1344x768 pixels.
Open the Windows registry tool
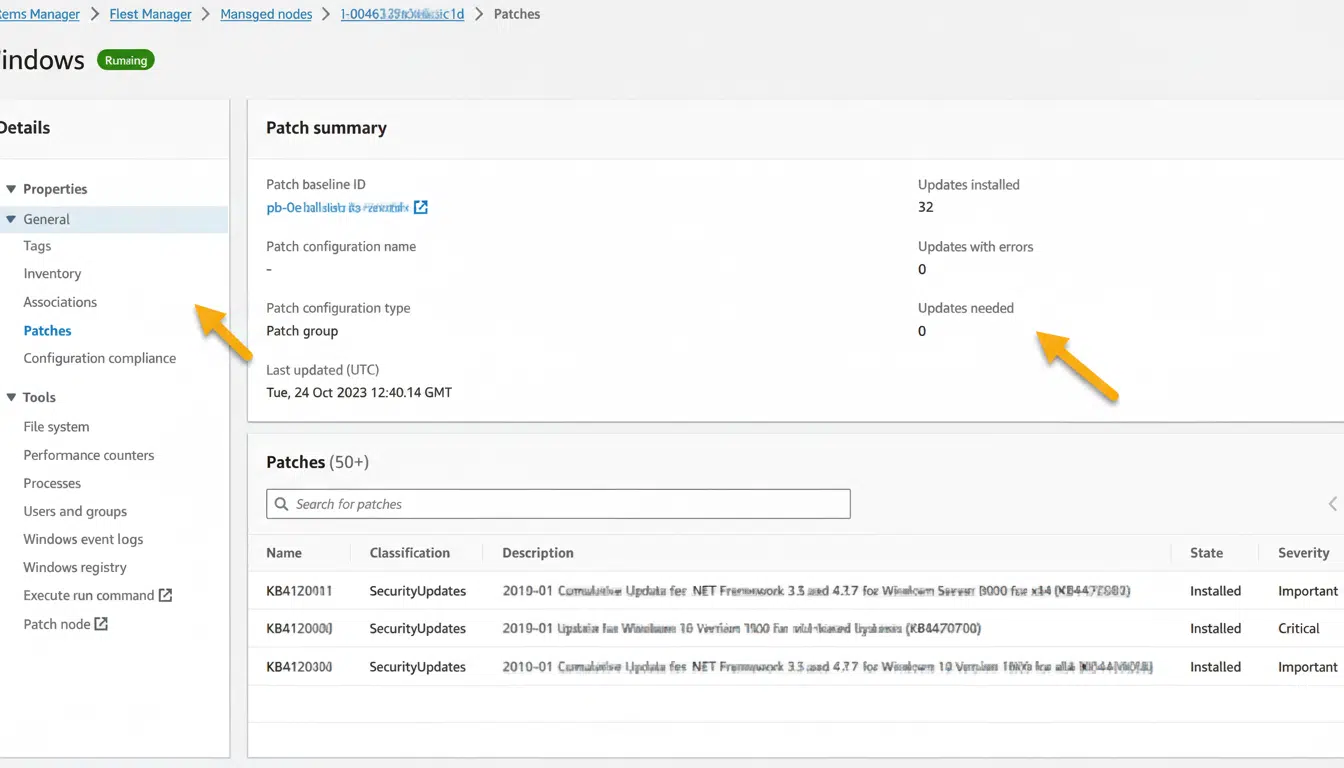click(75, 567)
